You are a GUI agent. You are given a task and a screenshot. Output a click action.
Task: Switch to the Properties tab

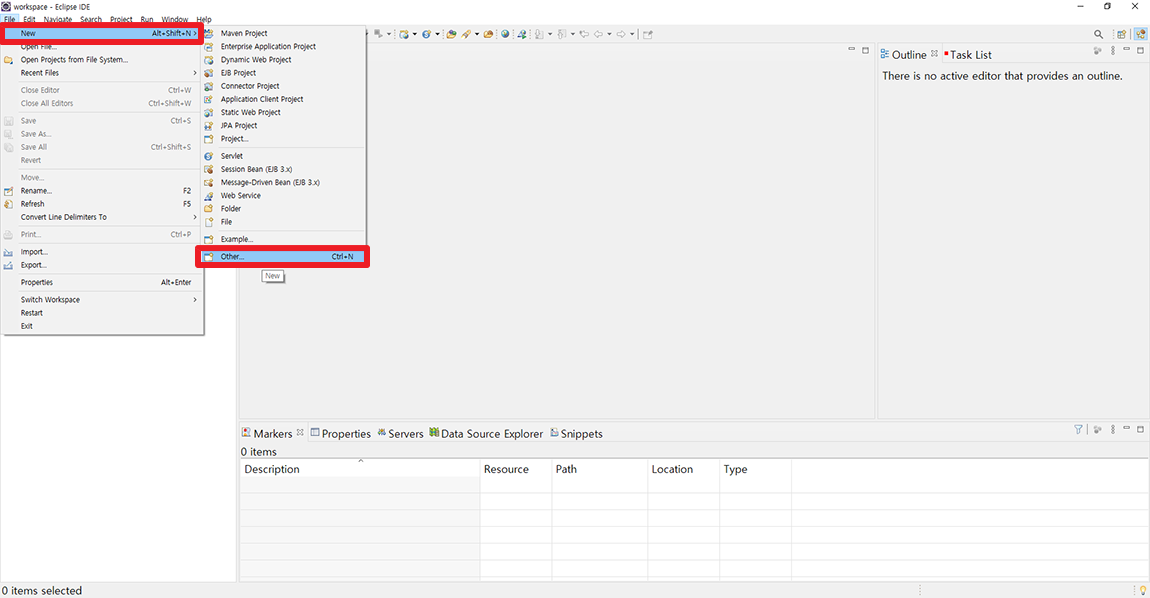(x=340, y=434)
